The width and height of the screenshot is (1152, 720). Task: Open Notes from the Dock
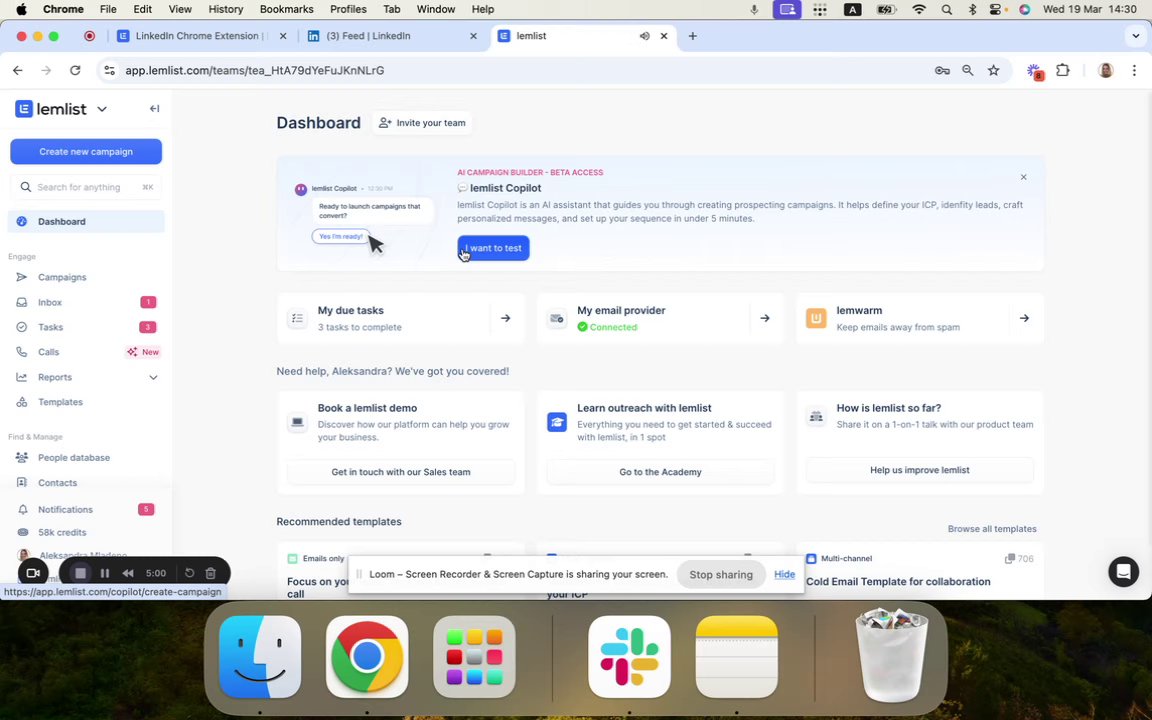pos(737,656)
